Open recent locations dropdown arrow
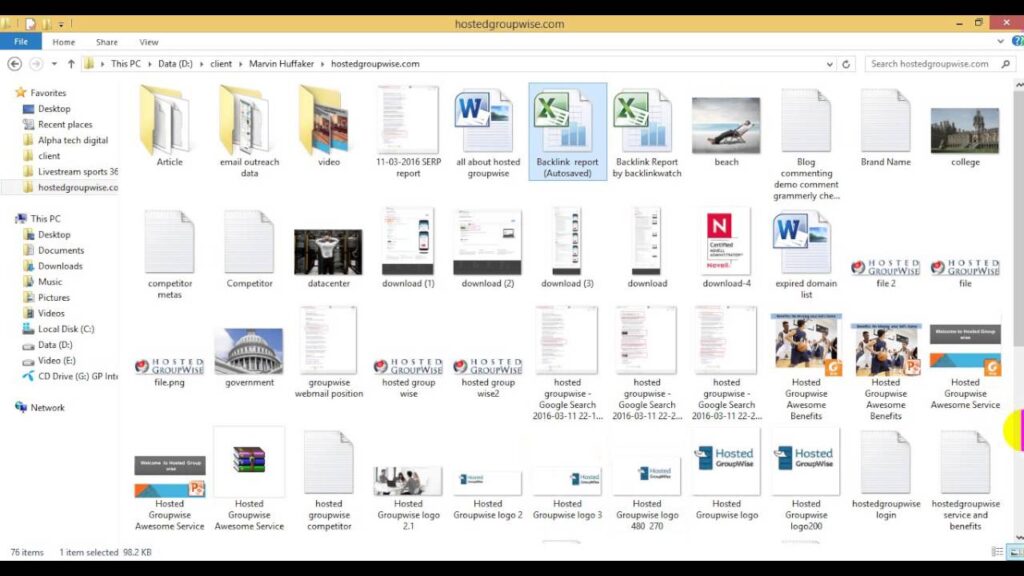Screen dimensions: 1024x576 [x=54, y=64]
